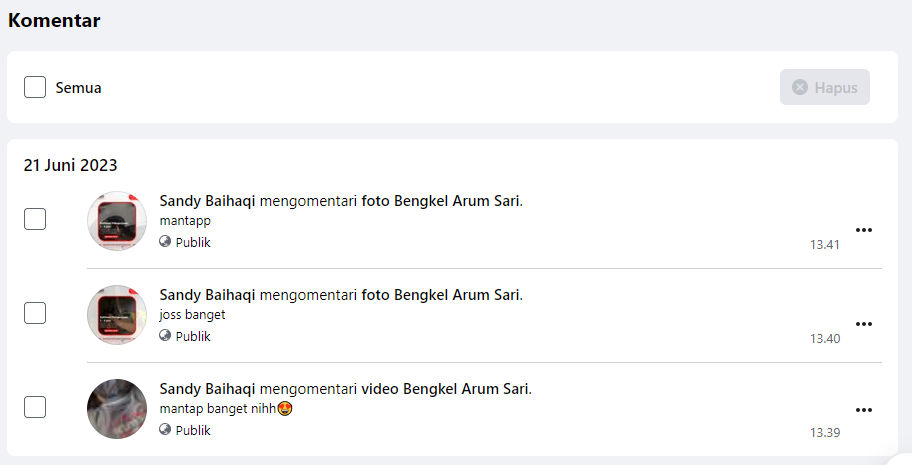
Task: Click the globe Publik icon under "mantapp"
Action: coord(165,242)
